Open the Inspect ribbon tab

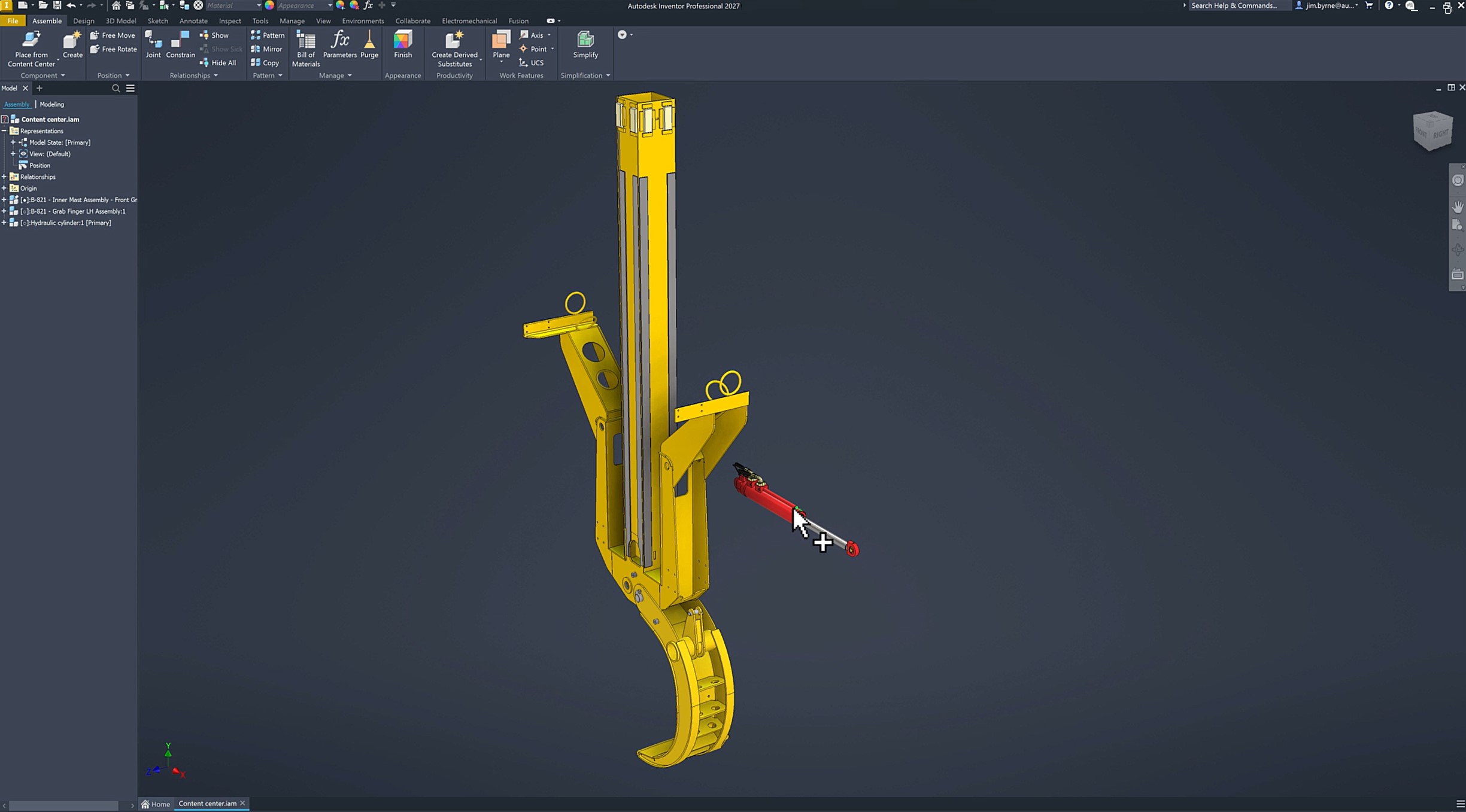tap(229, 21)
